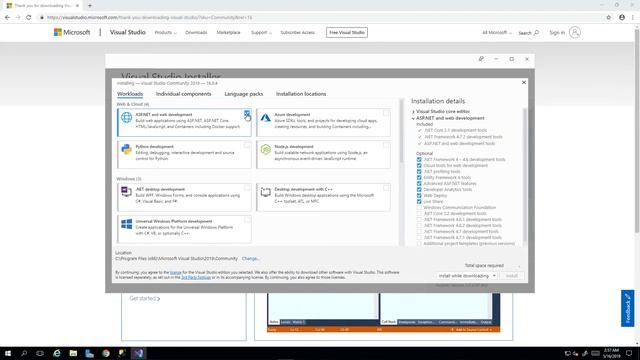The height and width of the screenshot is (360, 640).
Task: Check the Universal Windows Platform development checkbox
Action: point(247,220)
